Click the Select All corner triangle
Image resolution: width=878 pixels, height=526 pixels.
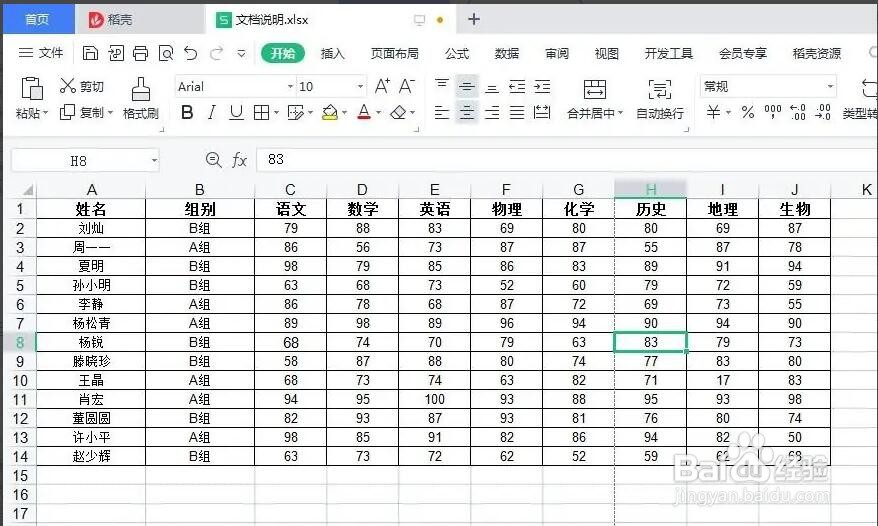27,190
